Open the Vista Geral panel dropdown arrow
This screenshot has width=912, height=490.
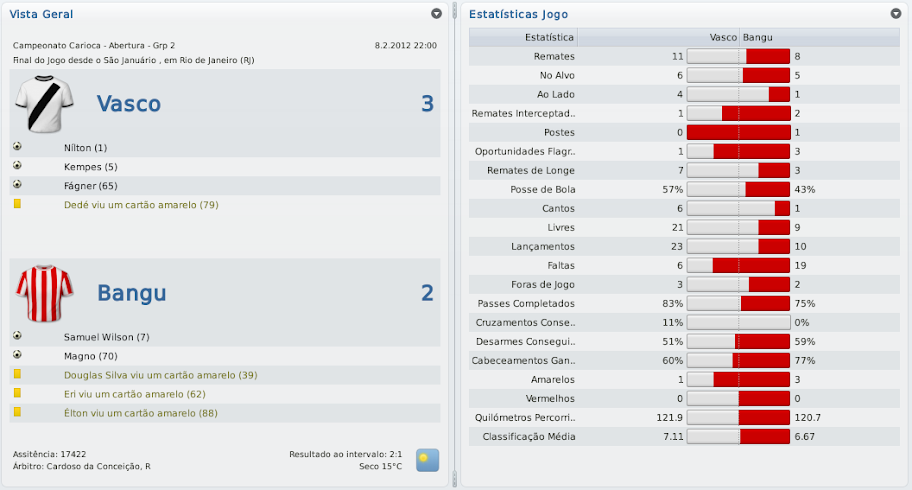[x=436, y=14]
